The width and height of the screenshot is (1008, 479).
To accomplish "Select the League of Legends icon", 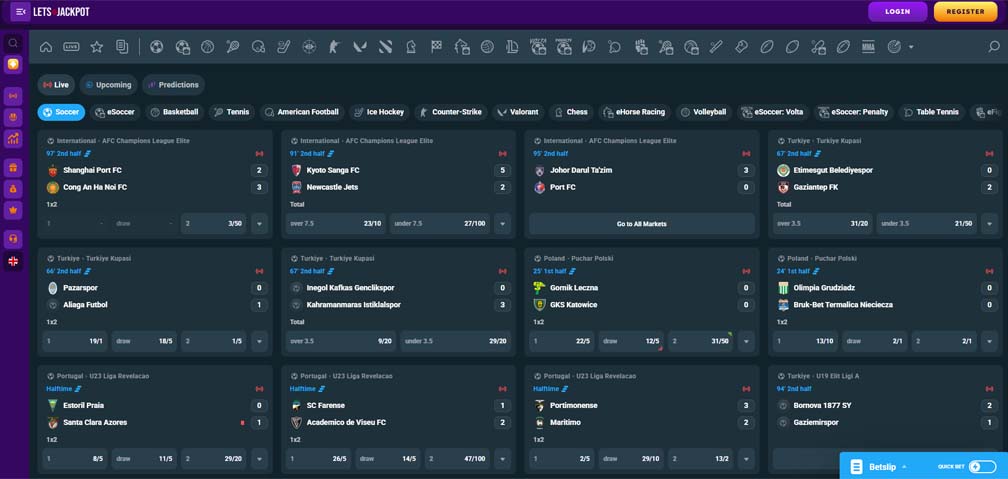I will [x=512, y=47].
